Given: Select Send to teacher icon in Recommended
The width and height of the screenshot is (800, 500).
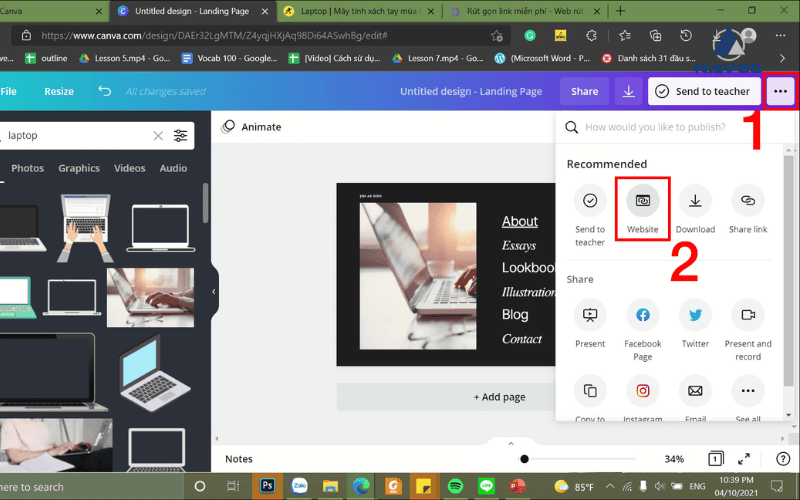Looking at the screenshot, I should point(590,201).
